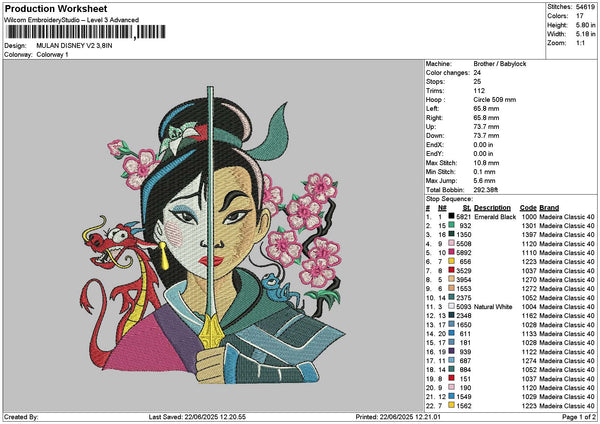Select the EndX: label
The height and width of the screenshot is (424, 600).
coord(435,145)
